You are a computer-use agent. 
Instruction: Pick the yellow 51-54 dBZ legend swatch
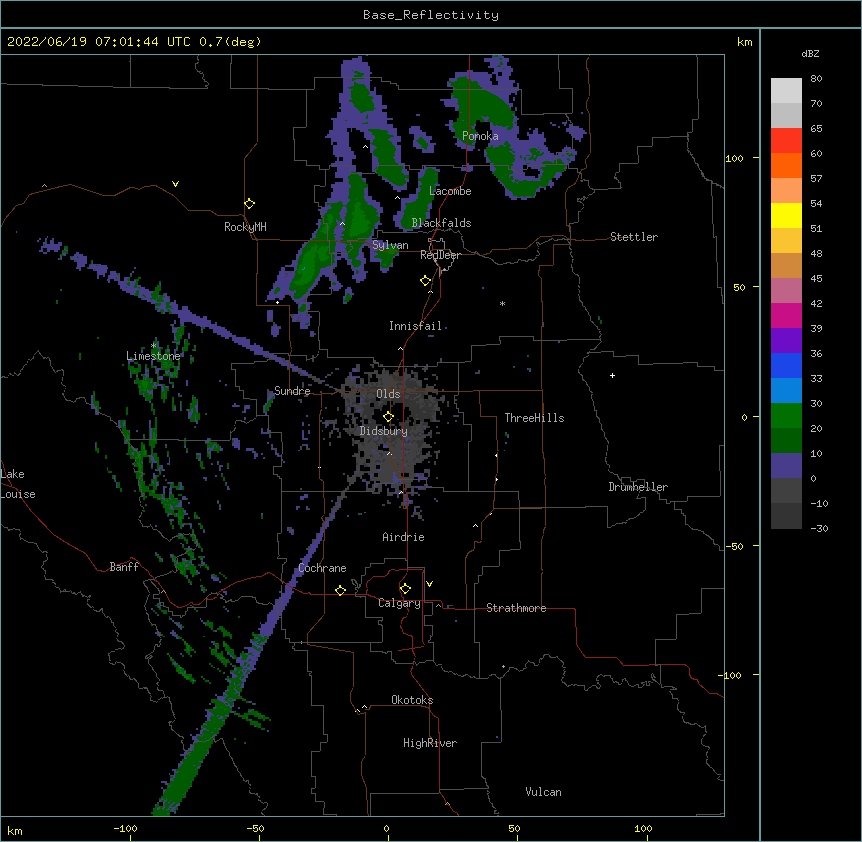786,215
